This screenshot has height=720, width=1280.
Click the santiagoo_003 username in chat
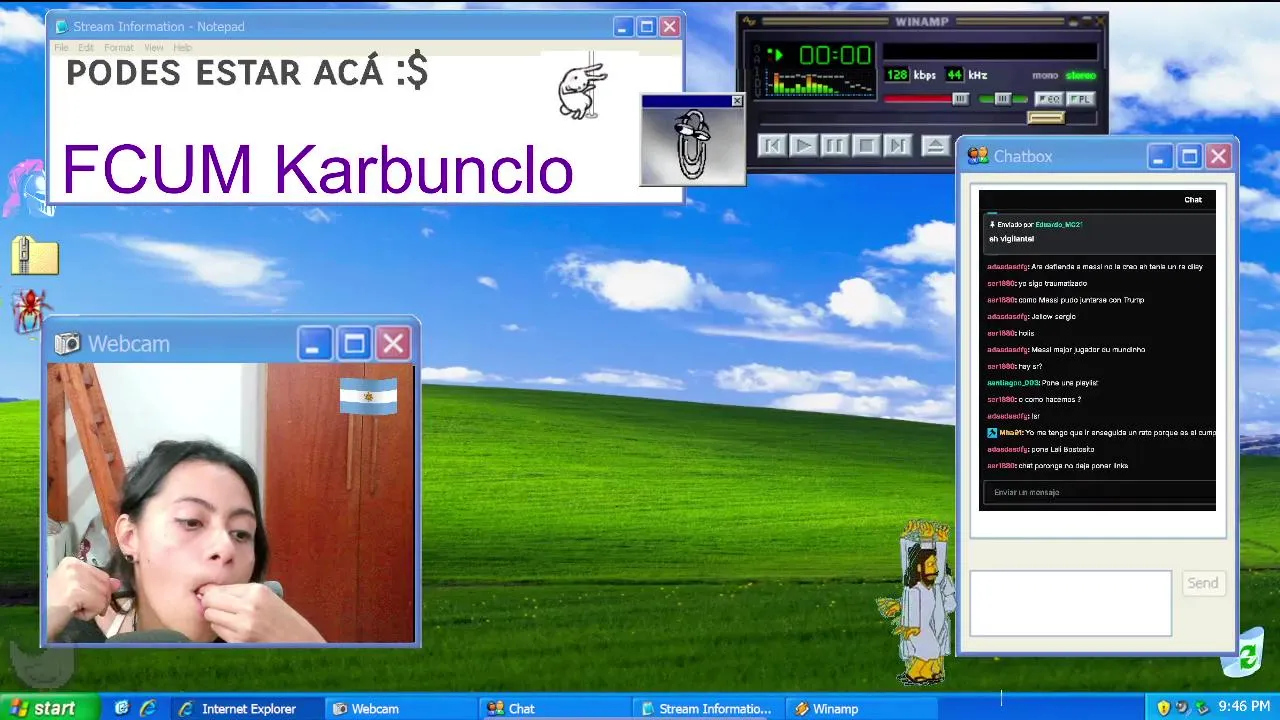point(1012,383)
